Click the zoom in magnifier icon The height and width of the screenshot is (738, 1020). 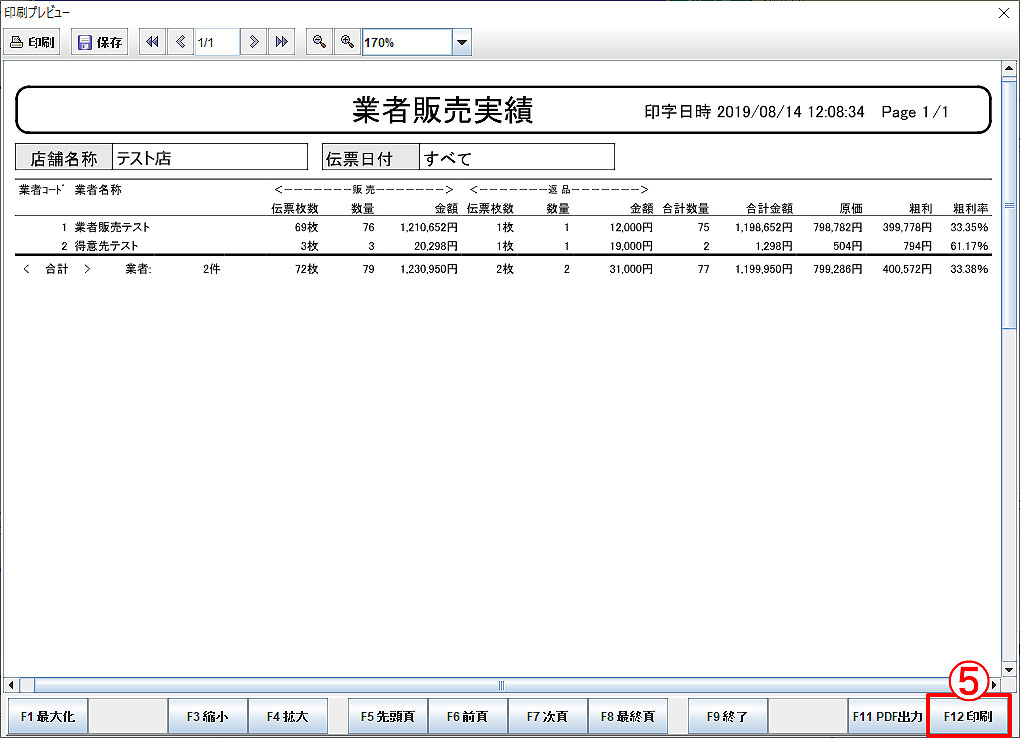pyautogui.click(x=346, y=42)
